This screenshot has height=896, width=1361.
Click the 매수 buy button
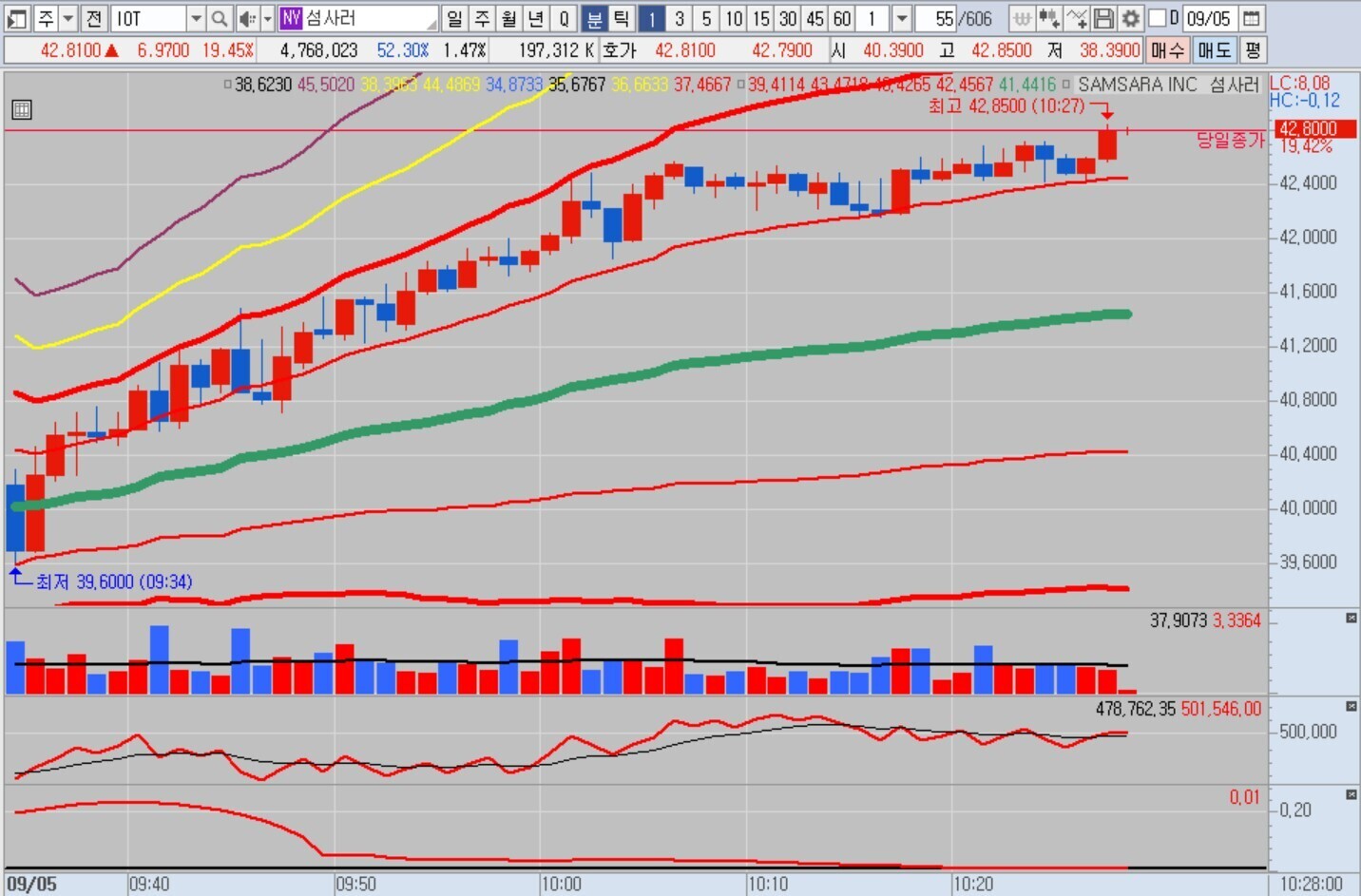[x=1167, y=49]
